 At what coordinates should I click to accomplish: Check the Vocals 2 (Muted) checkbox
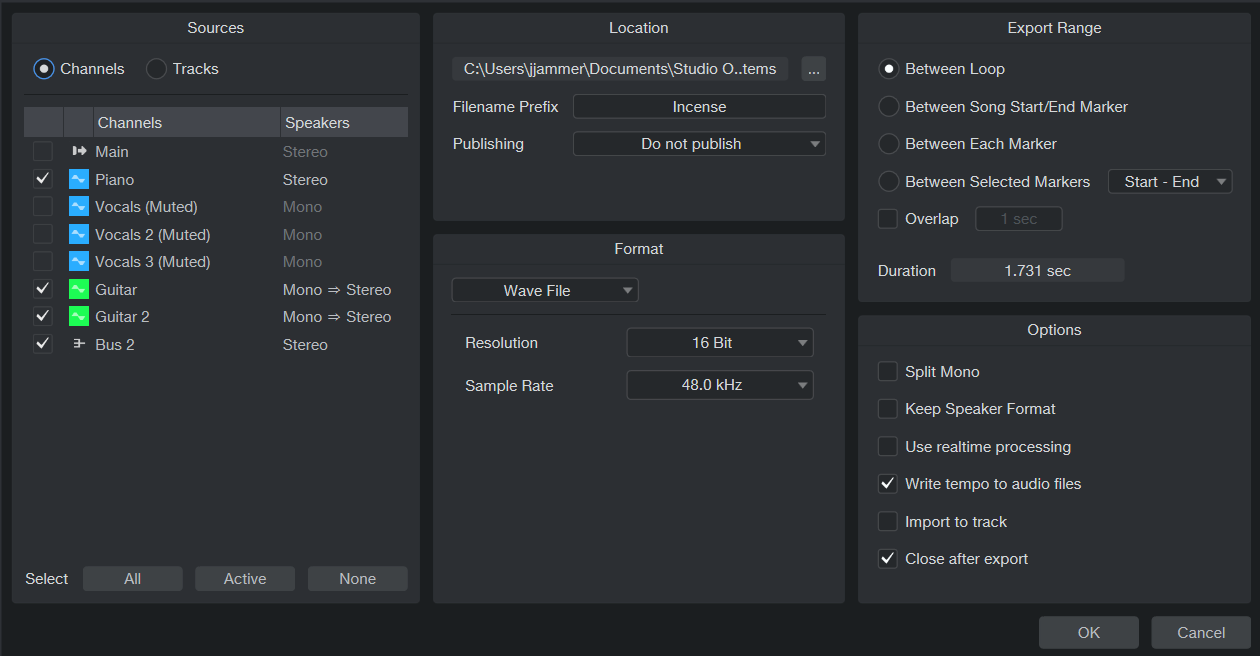pos(43,234)
